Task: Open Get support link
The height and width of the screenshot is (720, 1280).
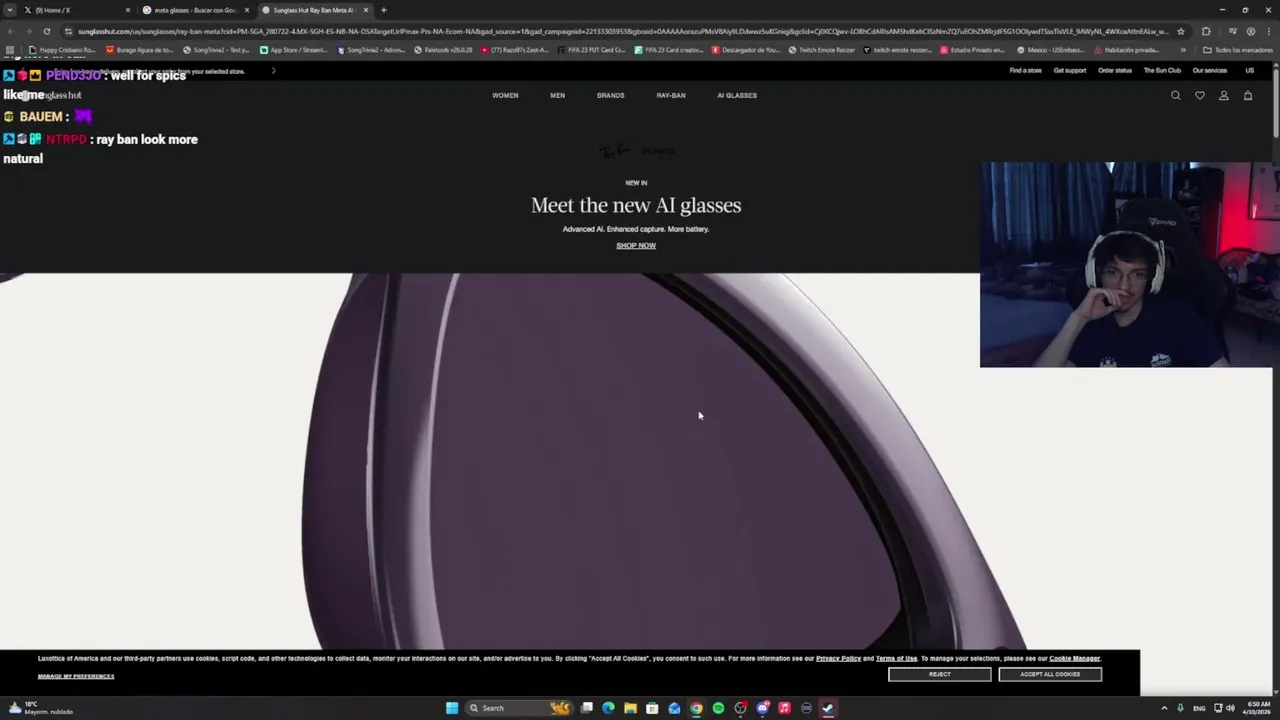Action: (x=1069, y=70)
